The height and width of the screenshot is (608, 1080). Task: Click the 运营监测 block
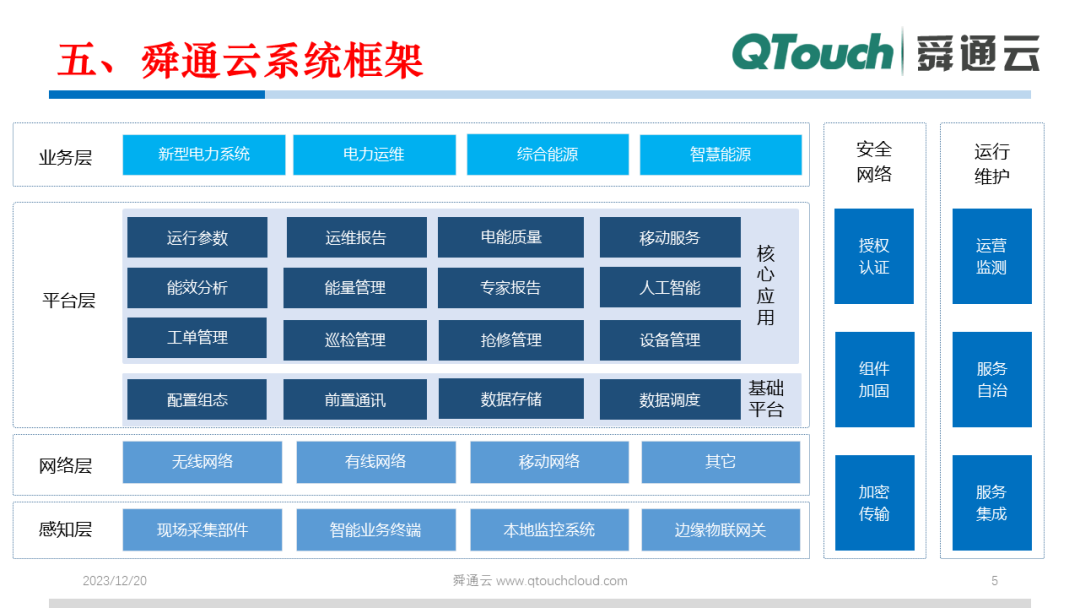coord(992,256)
